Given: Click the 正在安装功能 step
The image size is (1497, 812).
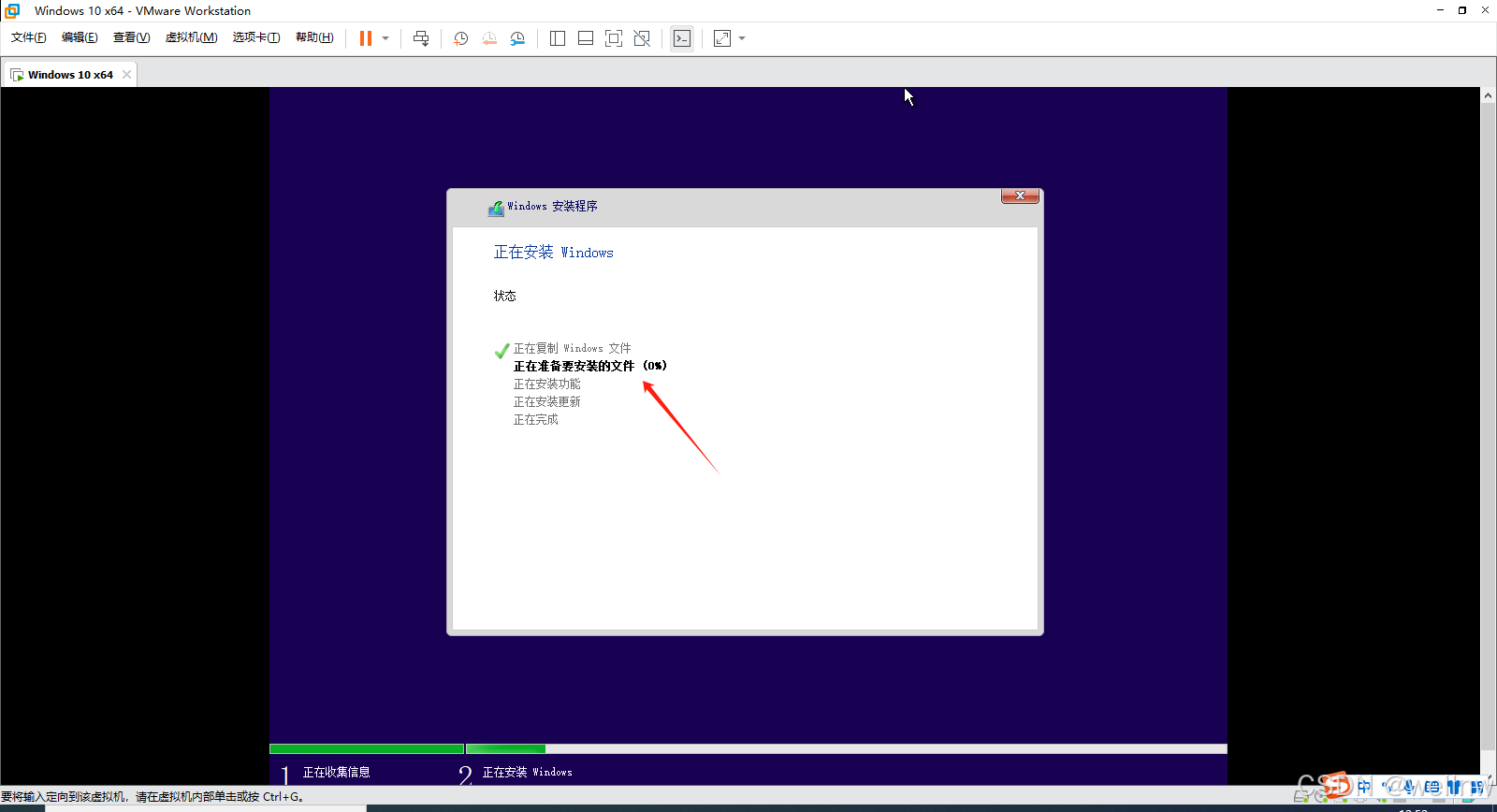Looking at the screenshot, I should (x=547, y=384).
